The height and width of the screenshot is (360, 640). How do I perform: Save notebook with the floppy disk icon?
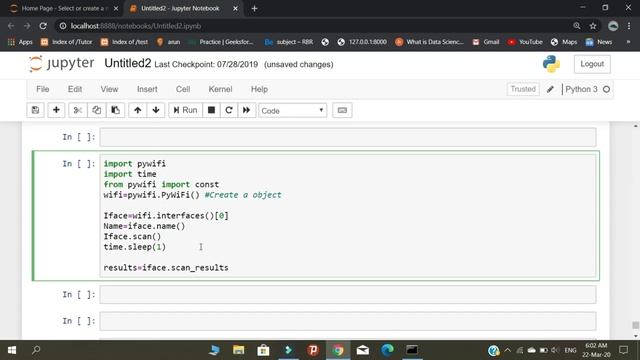36,110
